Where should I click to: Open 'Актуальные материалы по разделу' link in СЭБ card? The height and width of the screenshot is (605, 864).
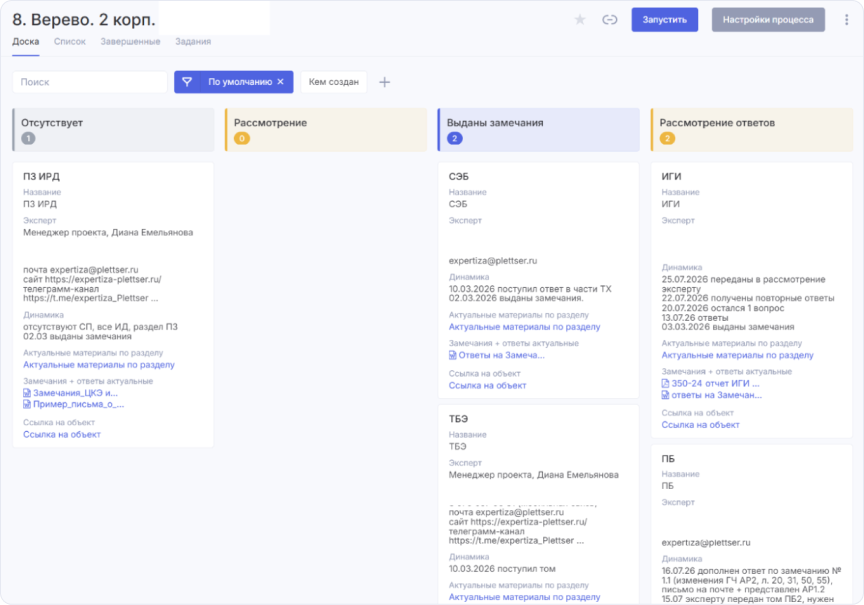[524, 327]
